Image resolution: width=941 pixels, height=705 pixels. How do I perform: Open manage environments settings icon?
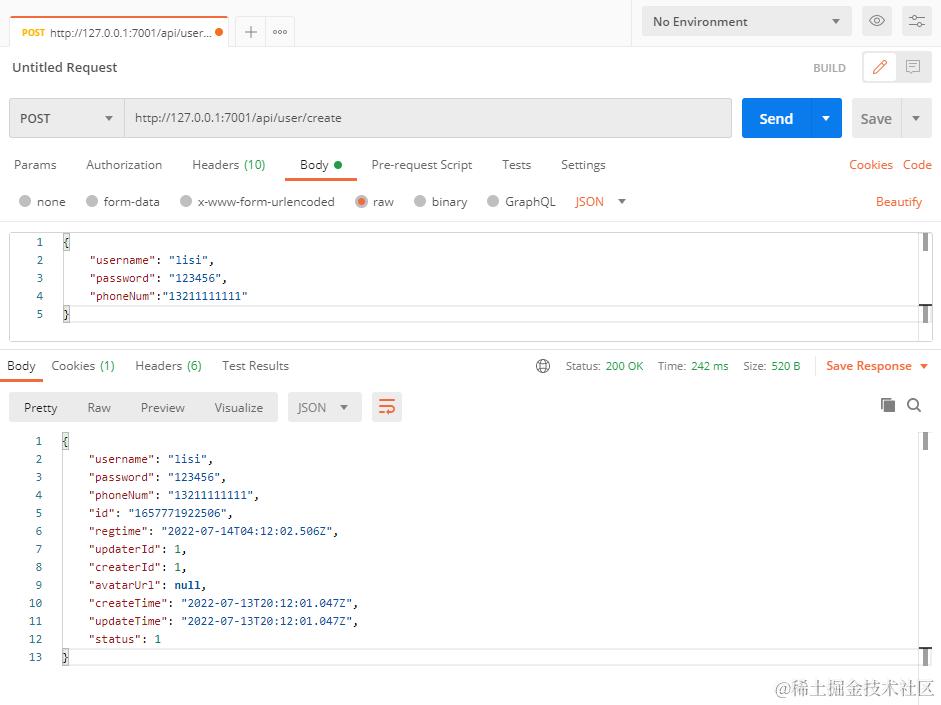point(916,21)
